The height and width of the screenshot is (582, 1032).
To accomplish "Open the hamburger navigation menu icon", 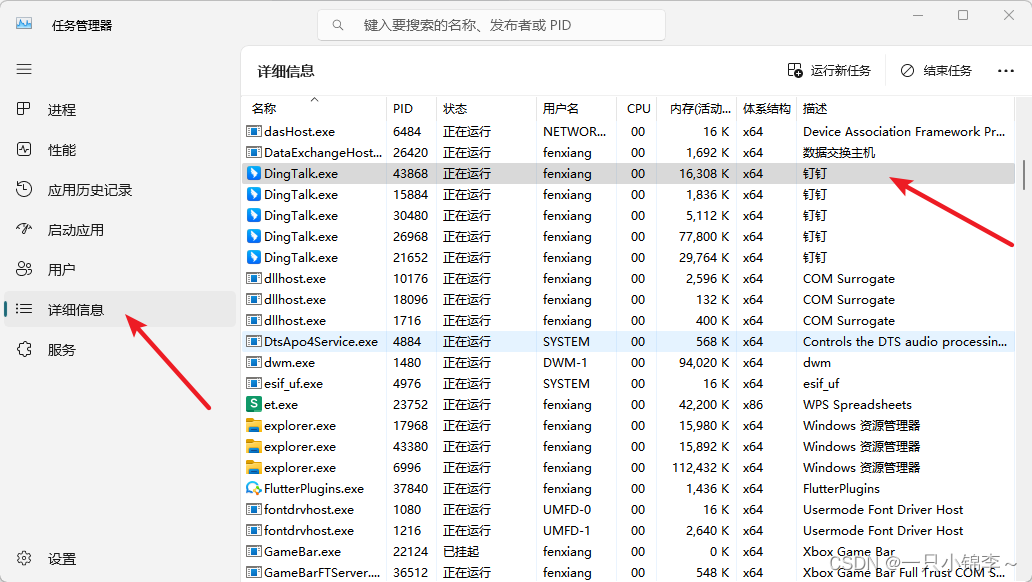I will click(x=24, y=69).
